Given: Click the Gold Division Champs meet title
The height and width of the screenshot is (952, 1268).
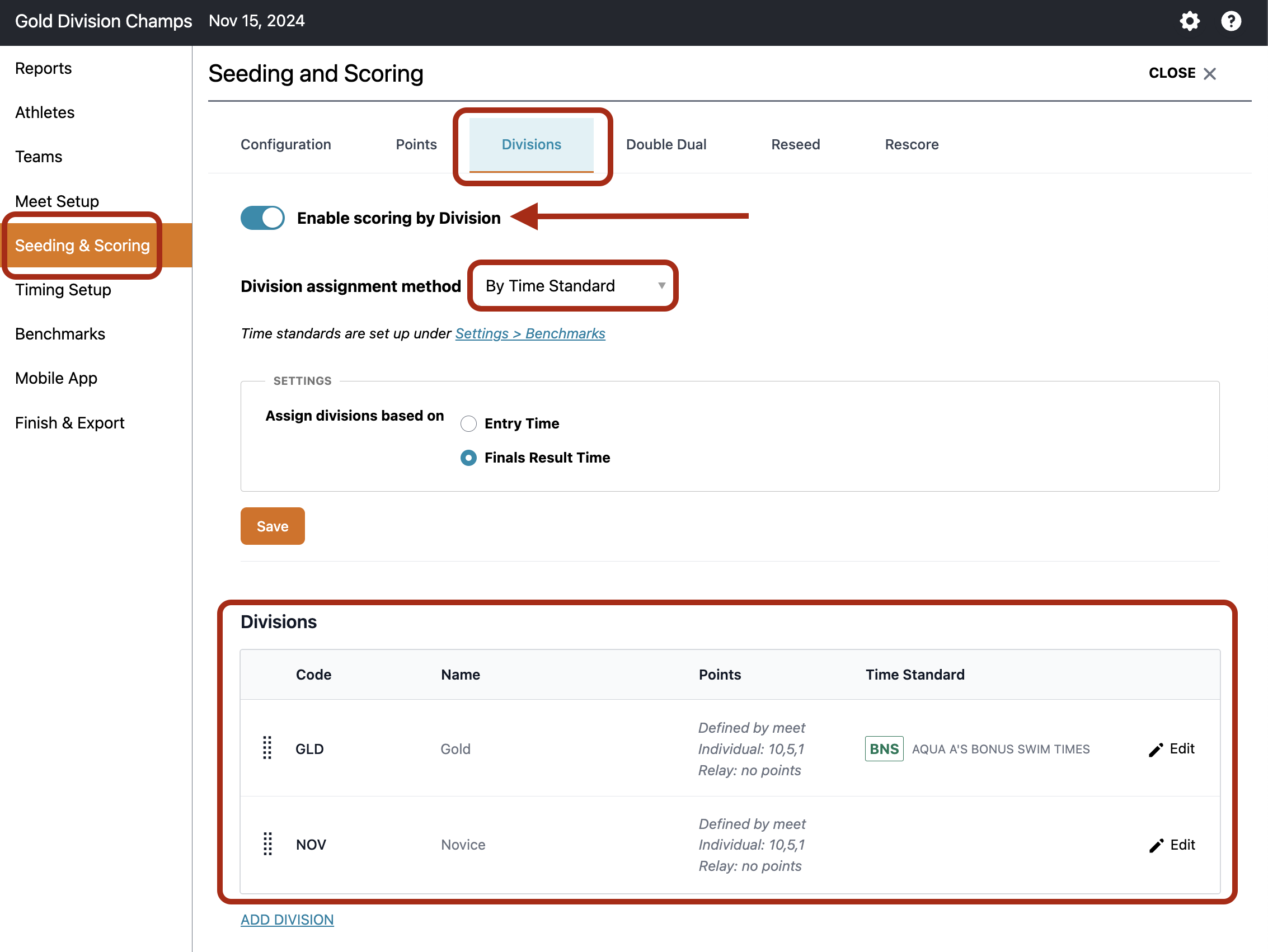Looking at the screenshot, I should click(x=103, y=21).
